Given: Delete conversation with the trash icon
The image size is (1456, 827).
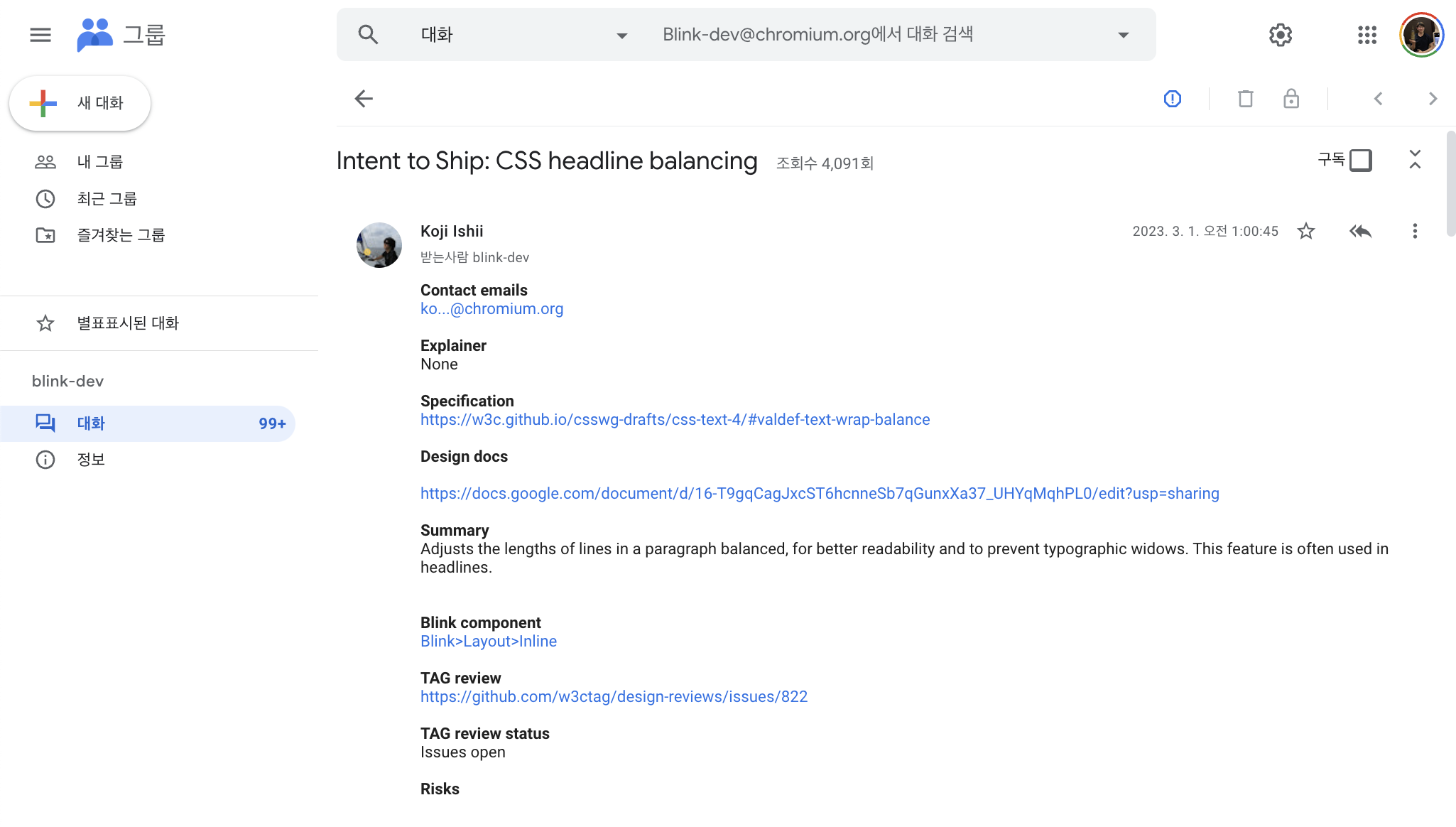Looking at the screenshot, I should coord(1245,99).
